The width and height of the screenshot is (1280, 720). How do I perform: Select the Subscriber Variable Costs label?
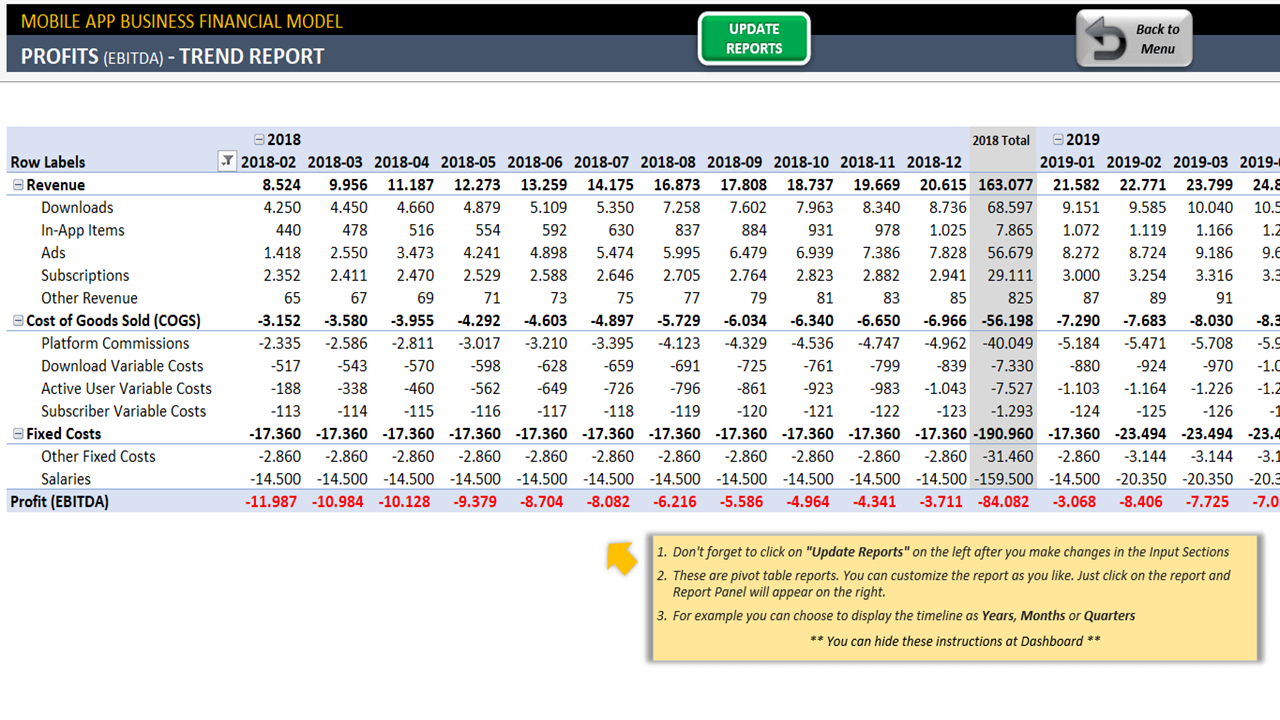tap(123, 411)
